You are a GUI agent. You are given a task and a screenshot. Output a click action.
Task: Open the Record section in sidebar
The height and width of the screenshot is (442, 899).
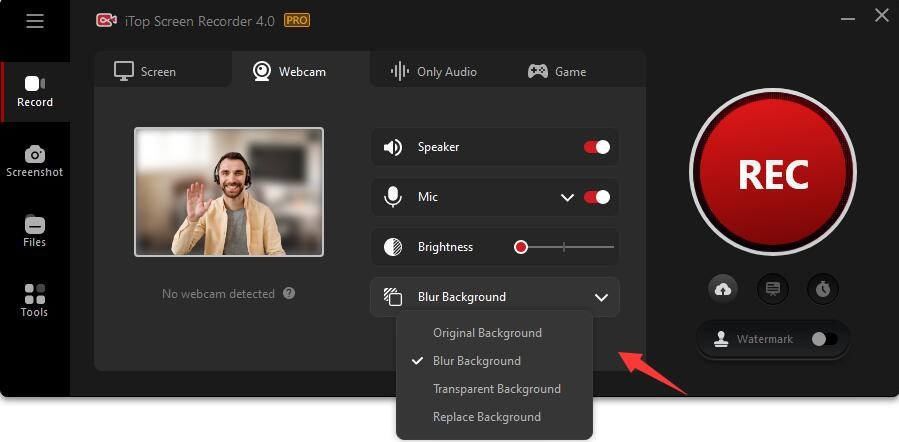coord(35,92)
